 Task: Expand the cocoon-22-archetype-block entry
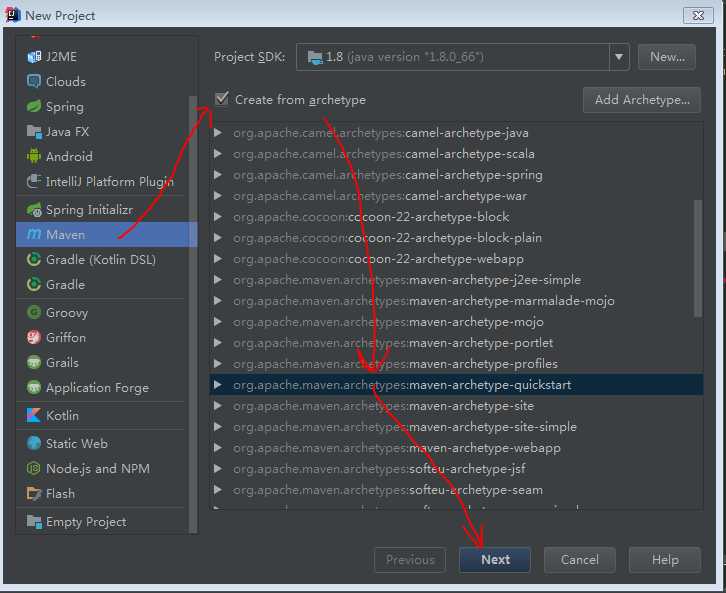coord(218,217)
